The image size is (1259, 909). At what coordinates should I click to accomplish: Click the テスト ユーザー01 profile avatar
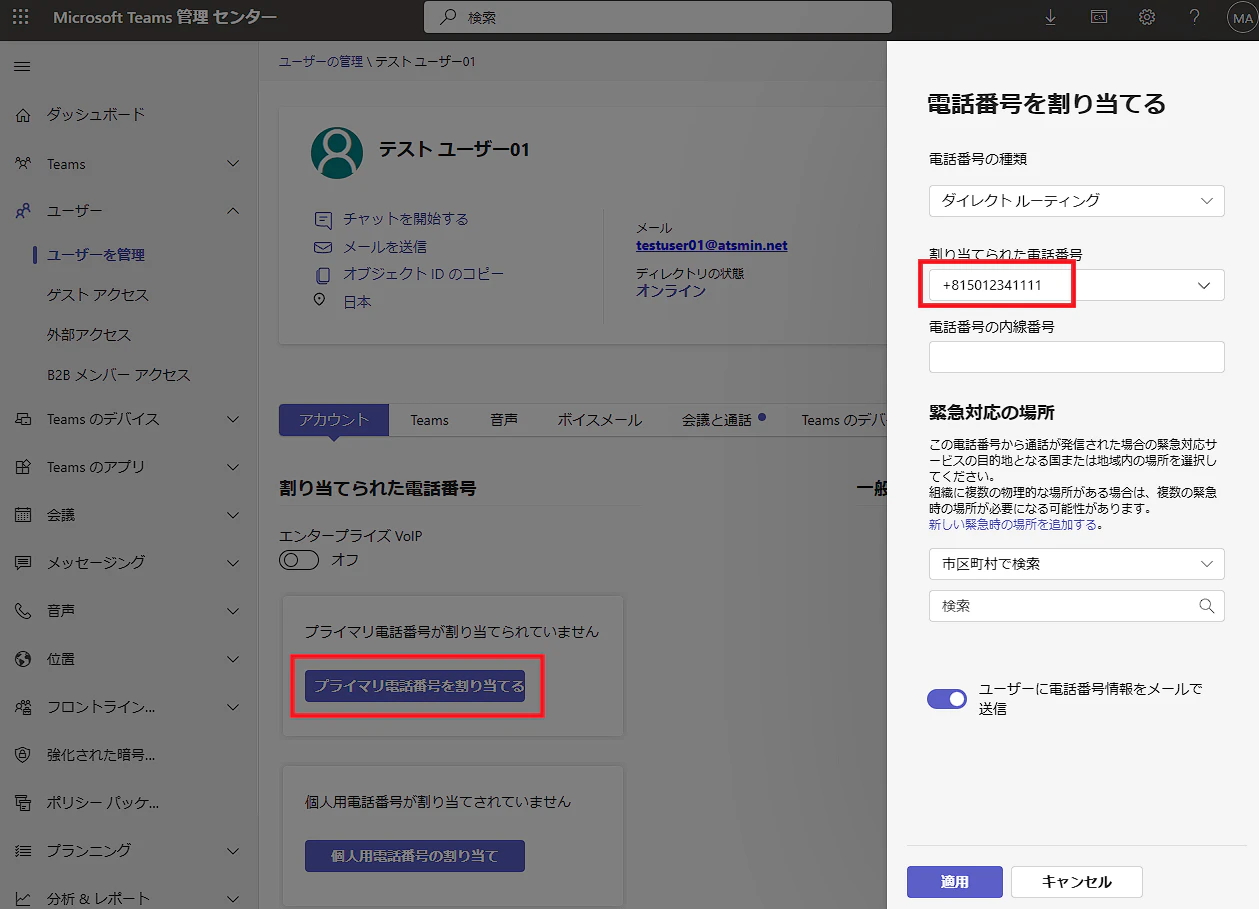point(337,153)
